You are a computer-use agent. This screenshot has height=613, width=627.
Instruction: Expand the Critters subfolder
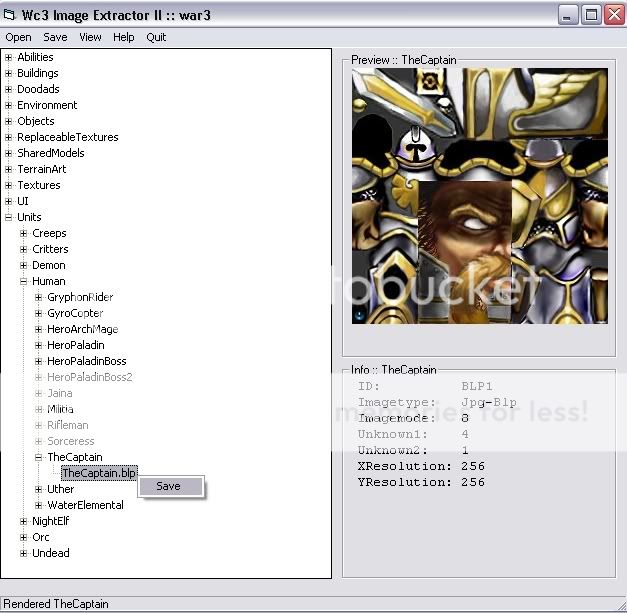24,250
